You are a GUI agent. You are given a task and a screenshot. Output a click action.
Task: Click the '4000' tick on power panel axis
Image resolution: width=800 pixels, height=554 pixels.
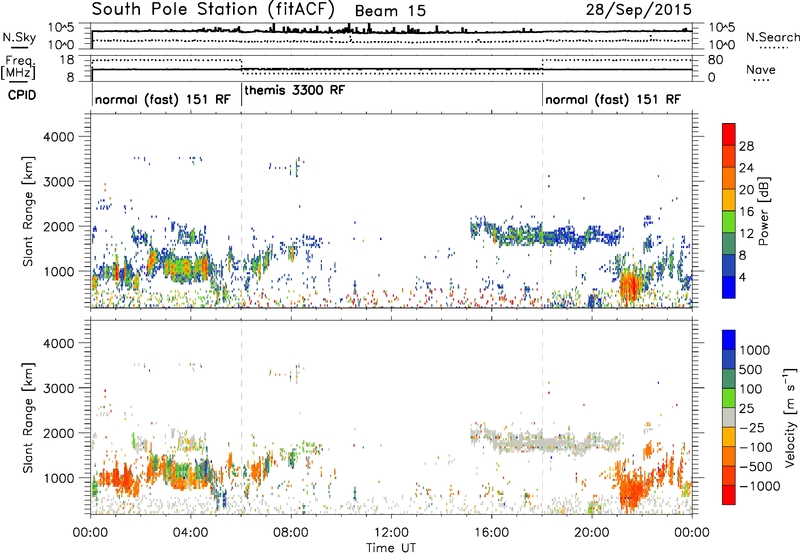(x=58, y=137)
